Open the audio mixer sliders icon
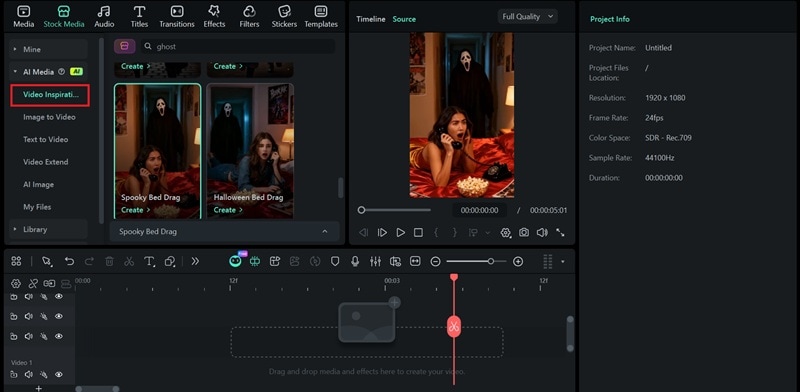 (376, 261)
